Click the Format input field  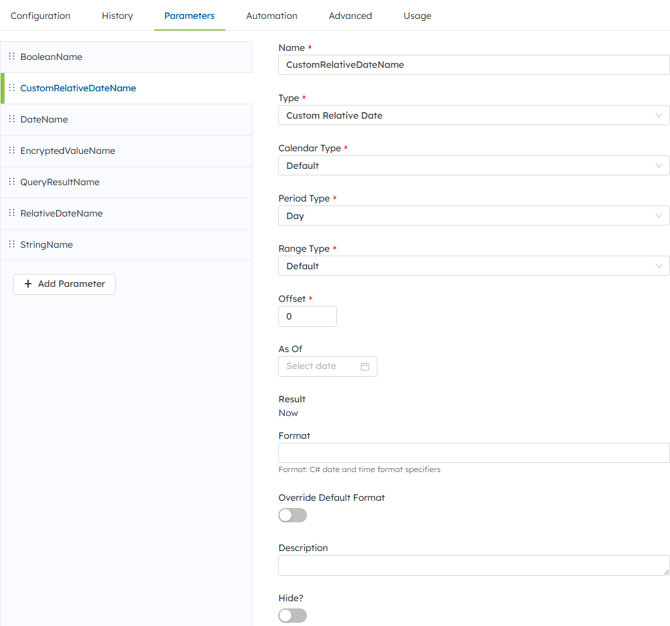473,453
